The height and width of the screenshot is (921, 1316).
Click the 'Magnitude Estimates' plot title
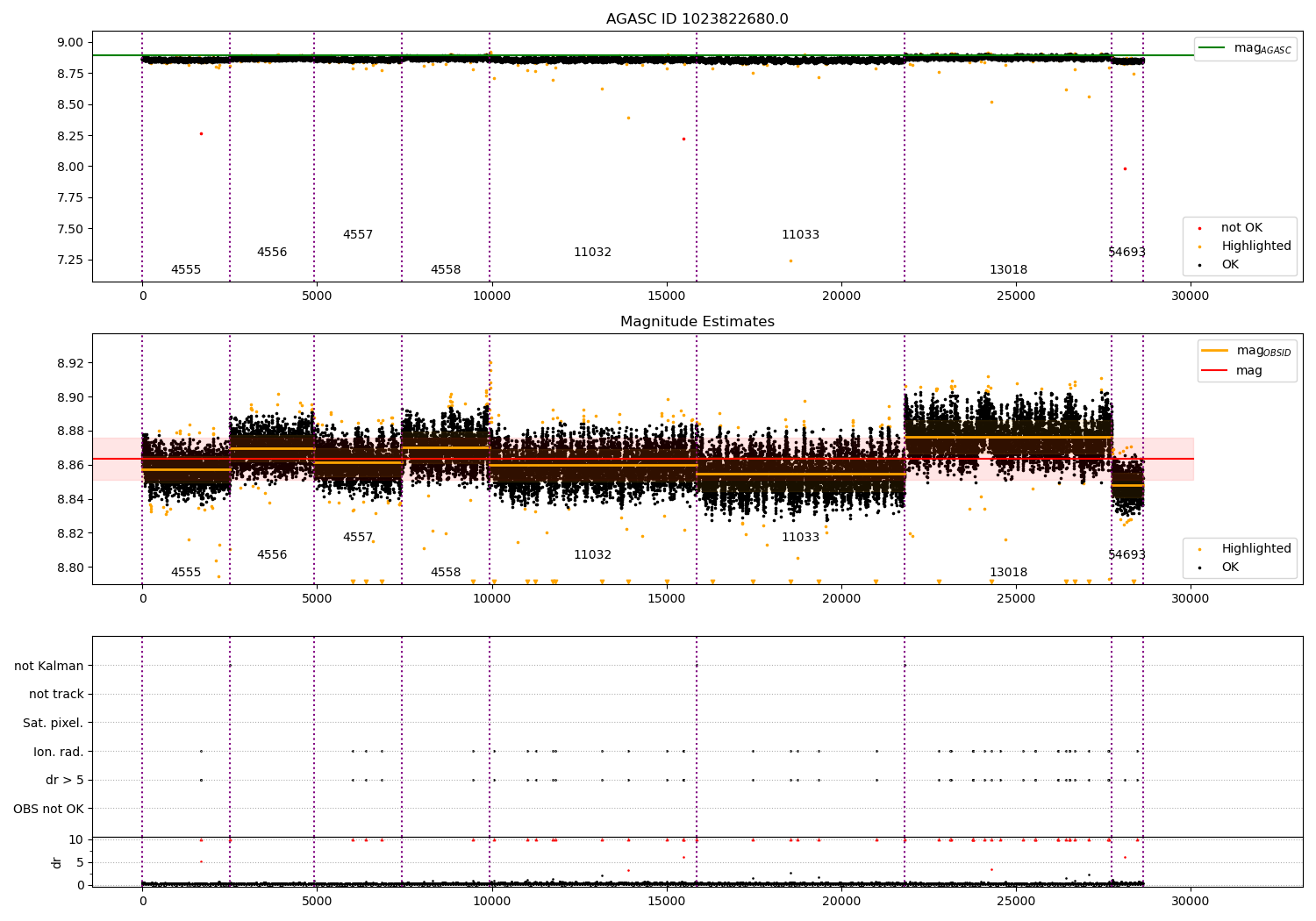click(x=697, y=322)
